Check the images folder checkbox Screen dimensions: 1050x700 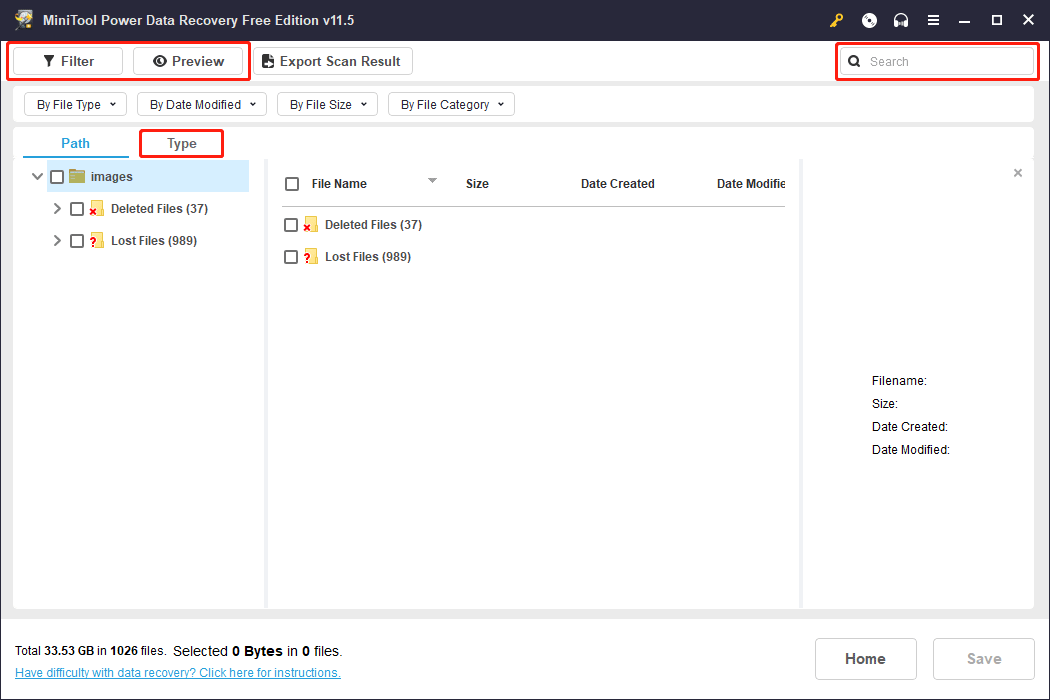pos(57,176)
